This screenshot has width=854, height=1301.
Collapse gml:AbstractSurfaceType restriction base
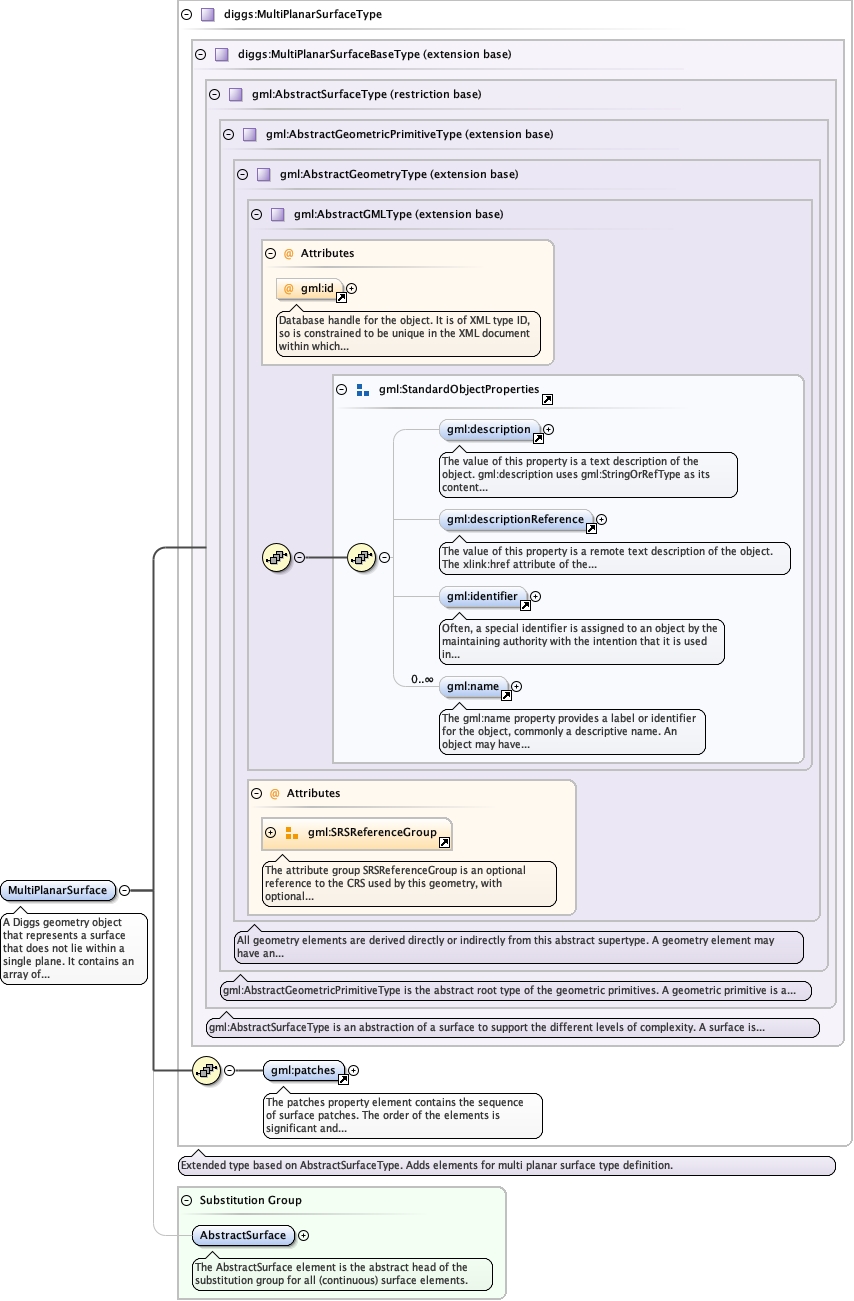coord(214,94)
